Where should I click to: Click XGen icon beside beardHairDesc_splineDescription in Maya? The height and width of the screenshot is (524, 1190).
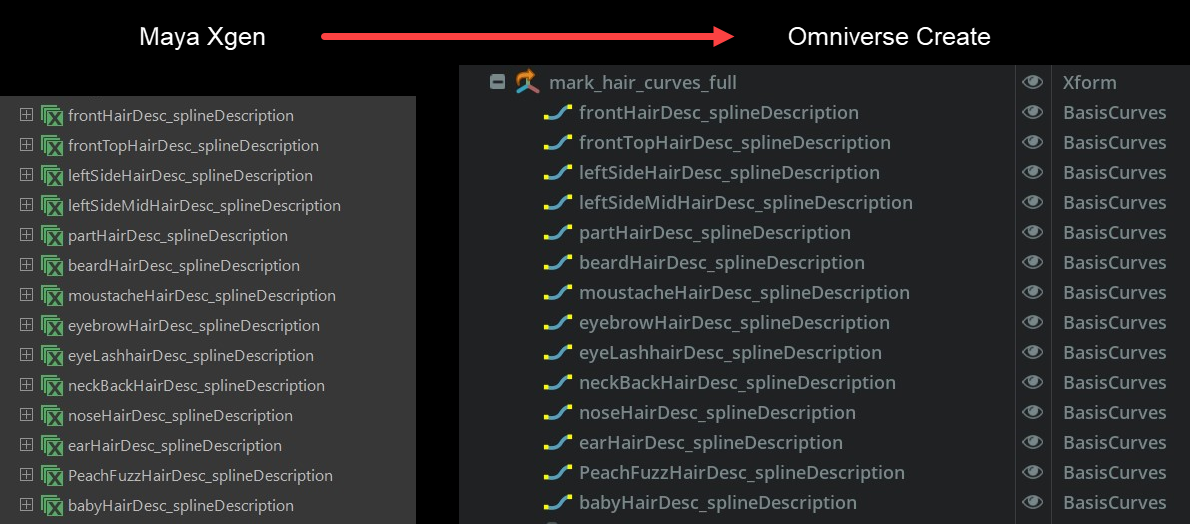pos(52,266)
